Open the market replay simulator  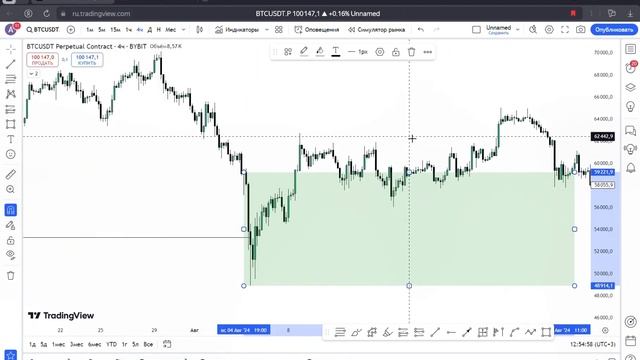376,29
